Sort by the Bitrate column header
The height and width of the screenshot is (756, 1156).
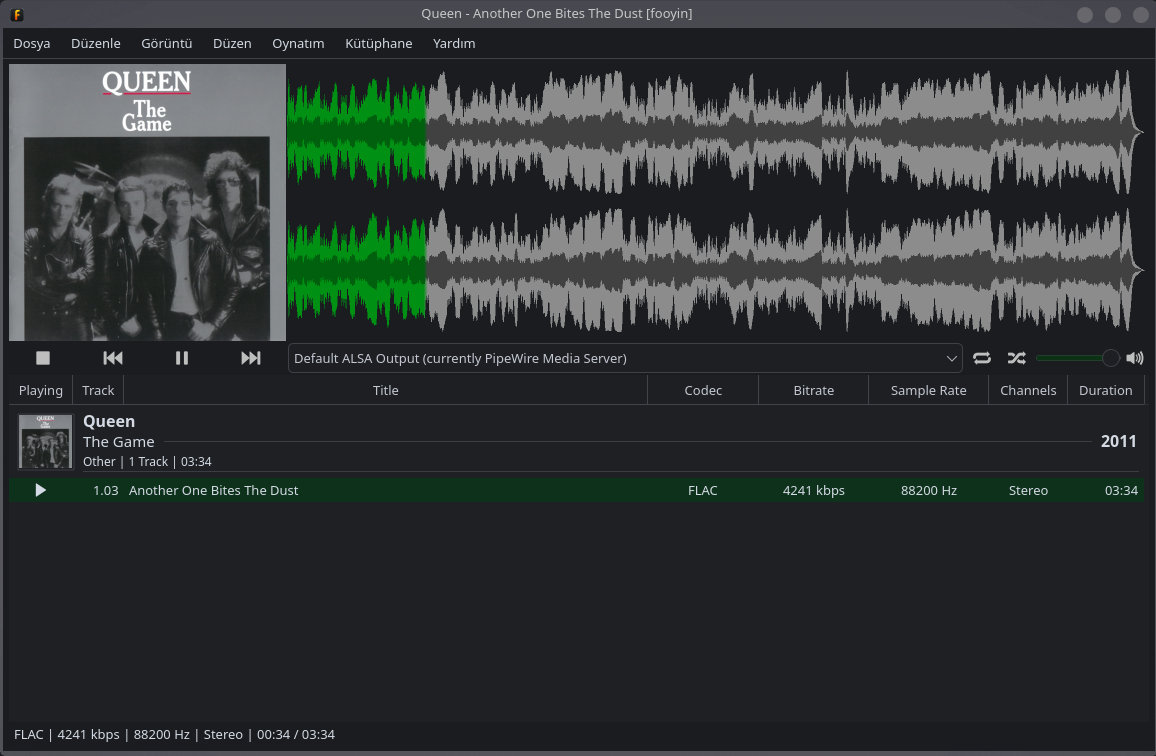pyautogui.click(x=813, y=390)
